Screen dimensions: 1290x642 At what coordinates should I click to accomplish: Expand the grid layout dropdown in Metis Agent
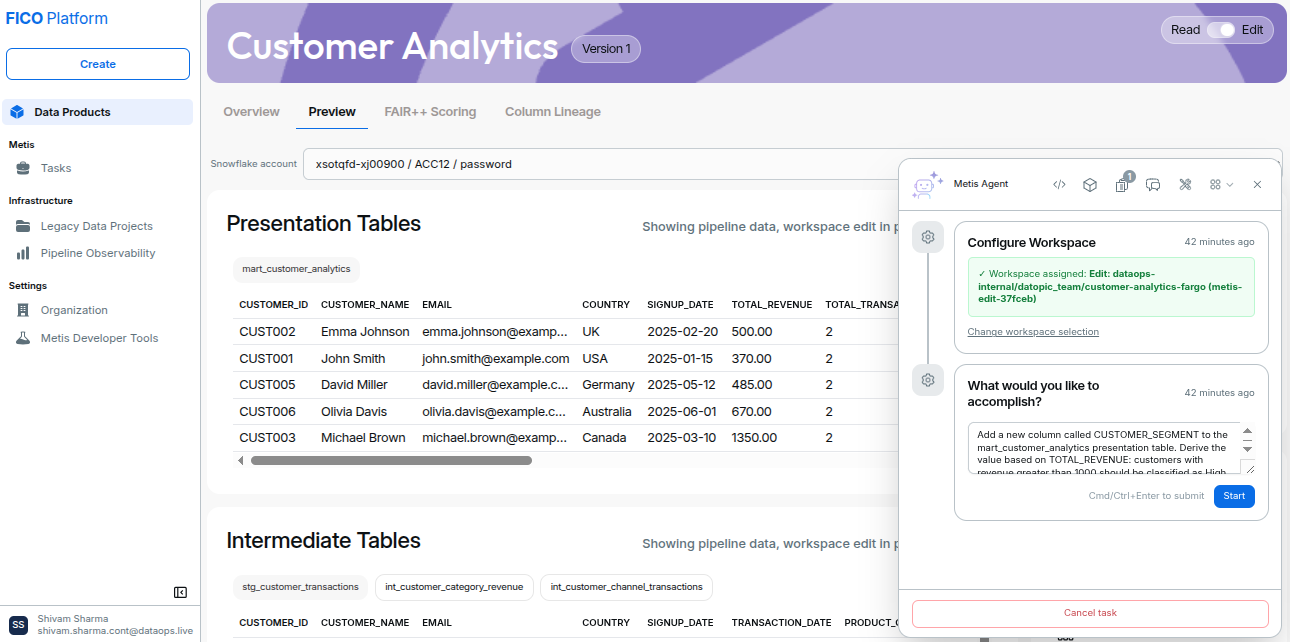coord(1221,184)
